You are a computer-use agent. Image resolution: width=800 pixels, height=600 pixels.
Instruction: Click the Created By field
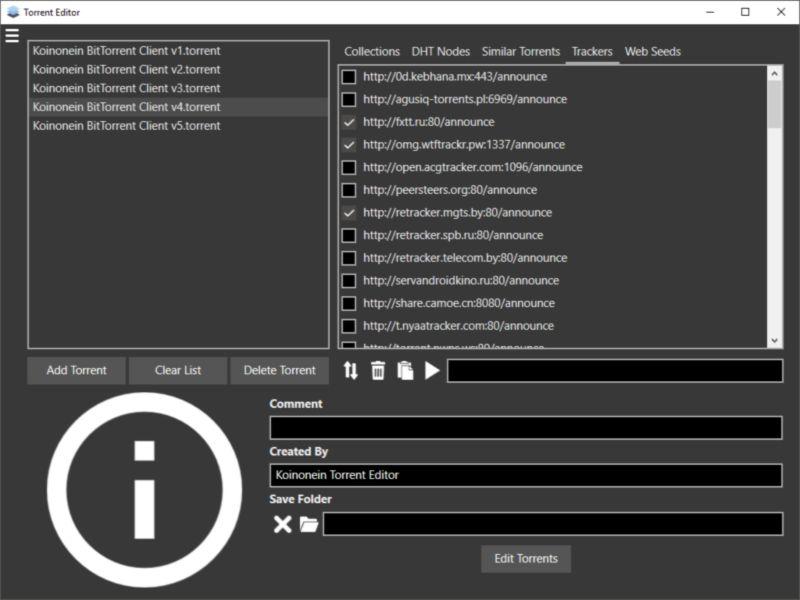(526, 475)
